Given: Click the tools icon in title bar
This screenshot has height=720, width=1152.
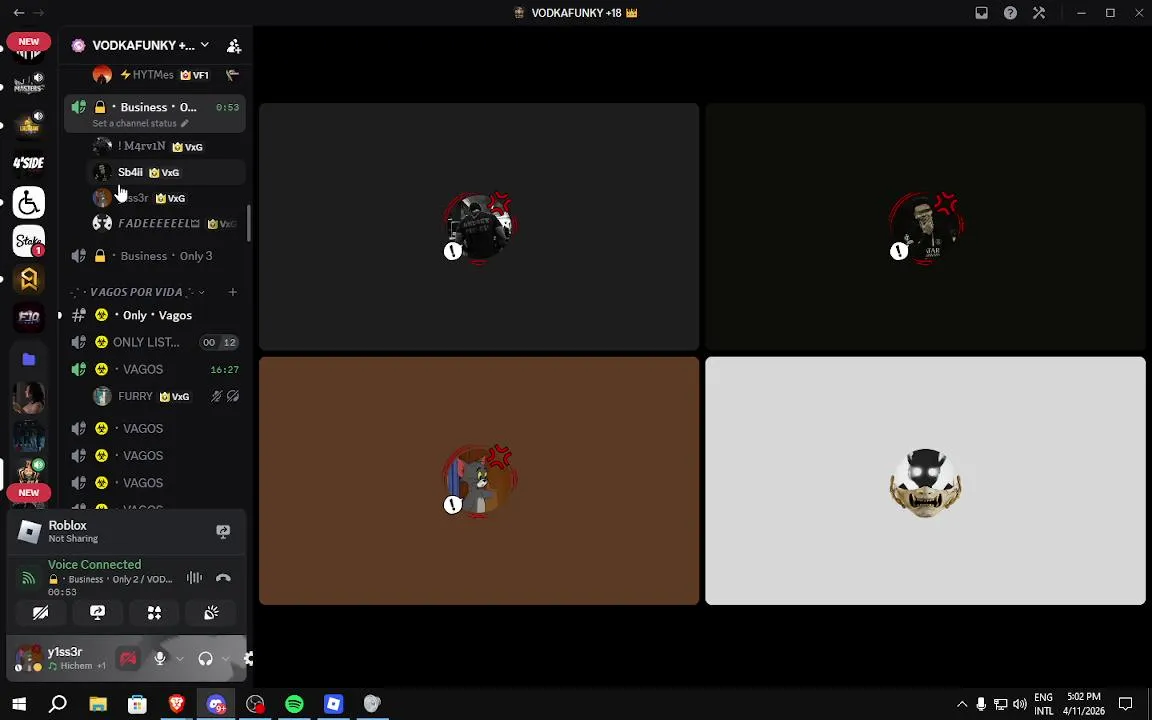Looking at the screenshot, I should pos(1039,12).
